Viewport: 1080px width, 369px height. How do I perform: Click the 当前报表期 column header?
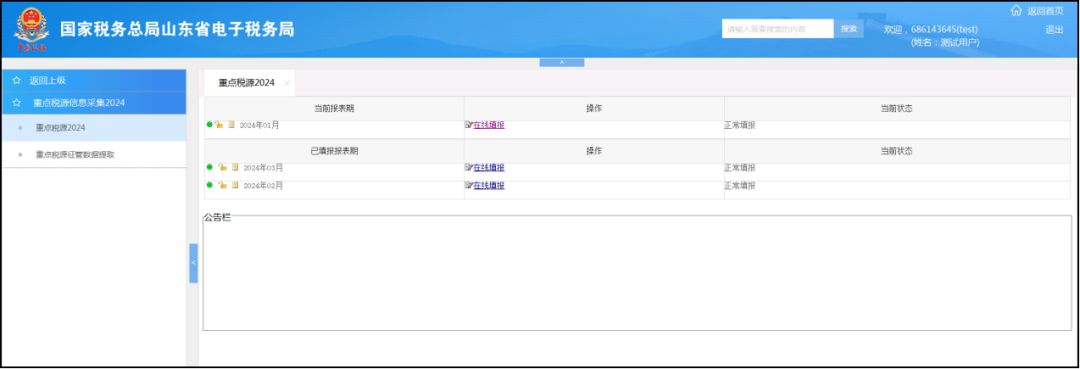(334, 109)
